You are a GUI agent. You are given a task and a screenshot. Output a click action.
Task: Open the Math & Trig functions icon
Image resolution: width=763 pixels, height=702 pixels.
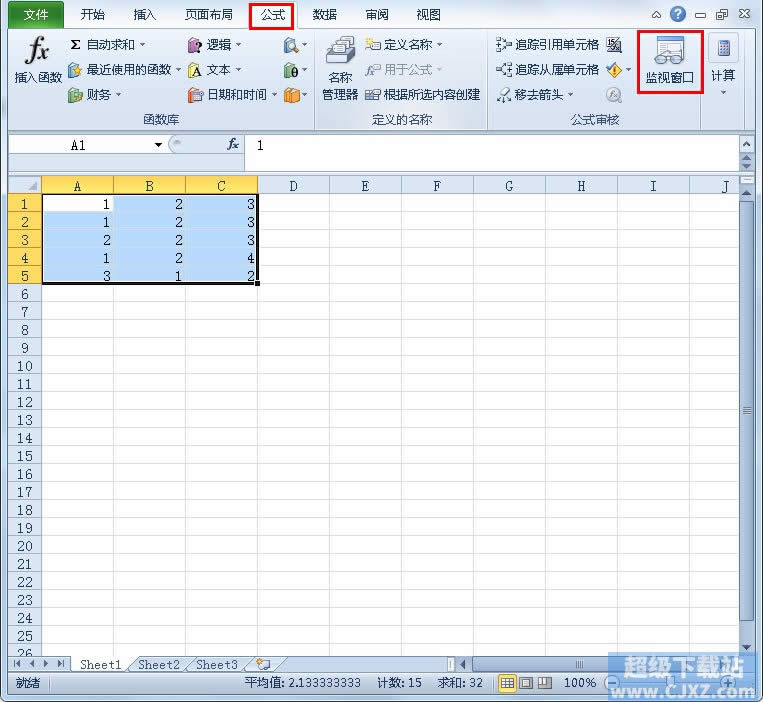[295, 71]
